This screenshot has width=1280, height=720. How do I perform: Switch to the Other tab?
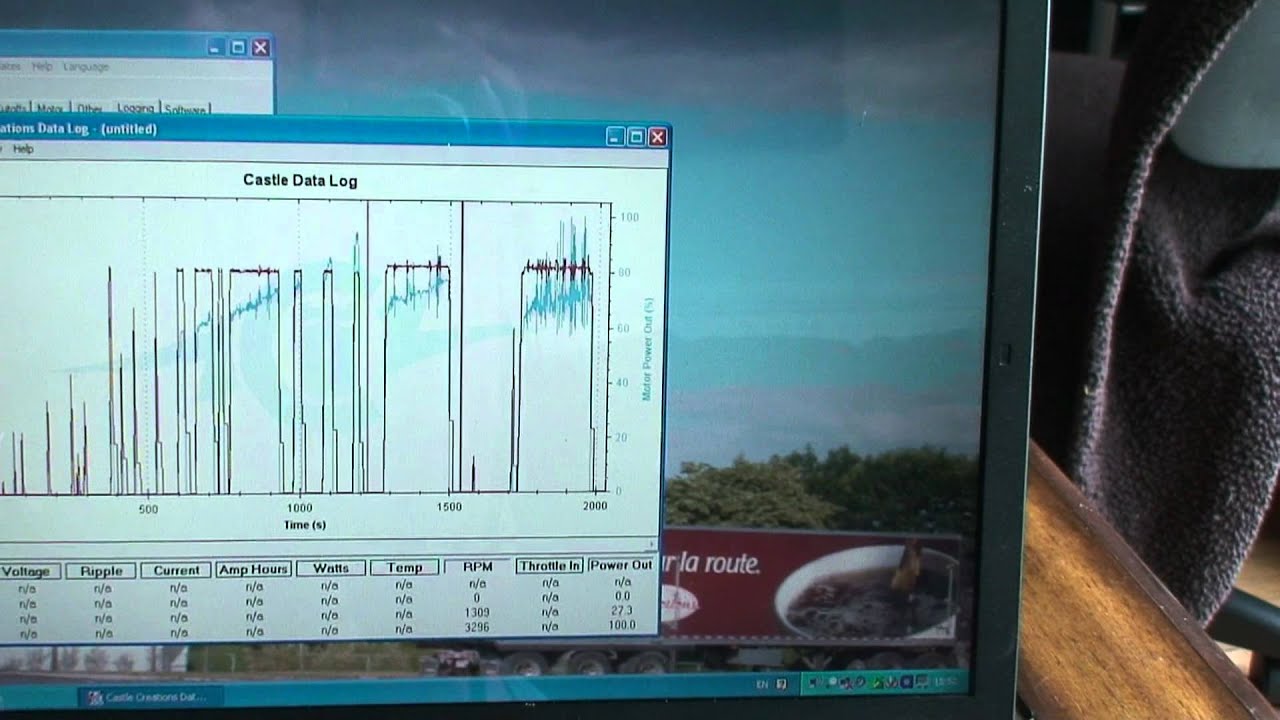(89, 108)
